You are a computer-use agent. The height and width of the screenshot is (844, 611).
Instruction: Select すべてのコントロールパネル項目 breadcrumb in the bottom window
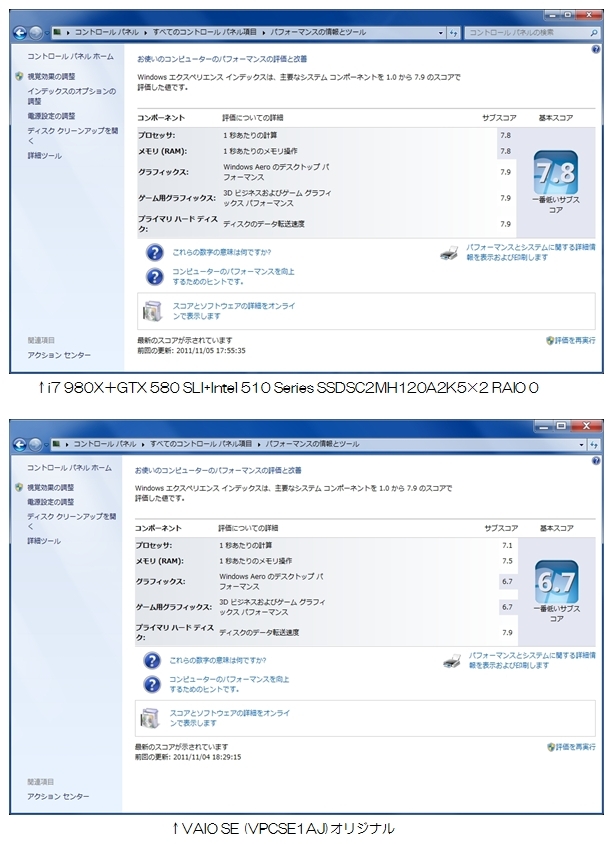(201, 444)
